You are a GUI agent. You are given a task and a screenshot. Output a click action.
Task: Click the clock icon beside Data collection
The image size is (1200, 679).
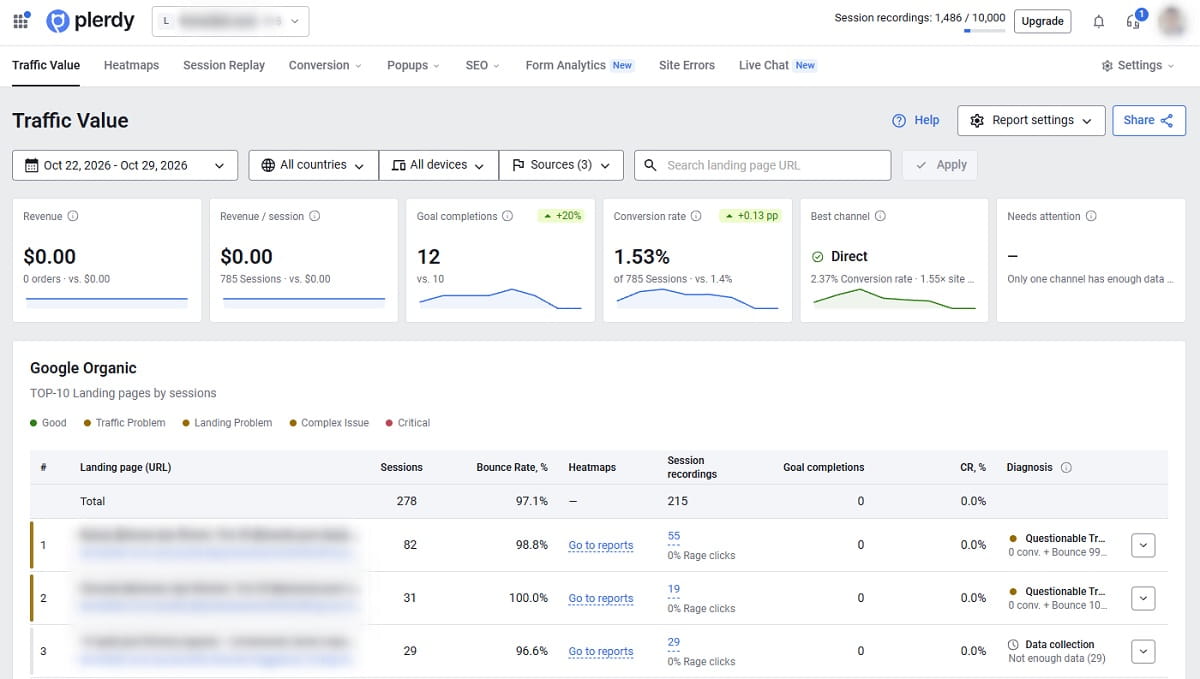pos(1014,645)
